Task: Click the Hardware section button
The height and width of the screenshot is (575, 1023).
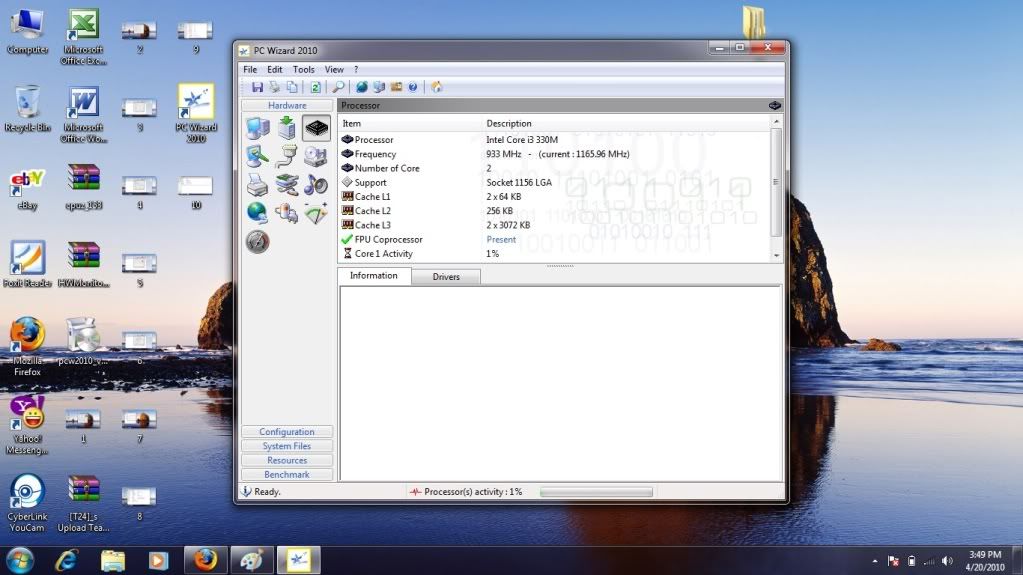Action: 287,105
